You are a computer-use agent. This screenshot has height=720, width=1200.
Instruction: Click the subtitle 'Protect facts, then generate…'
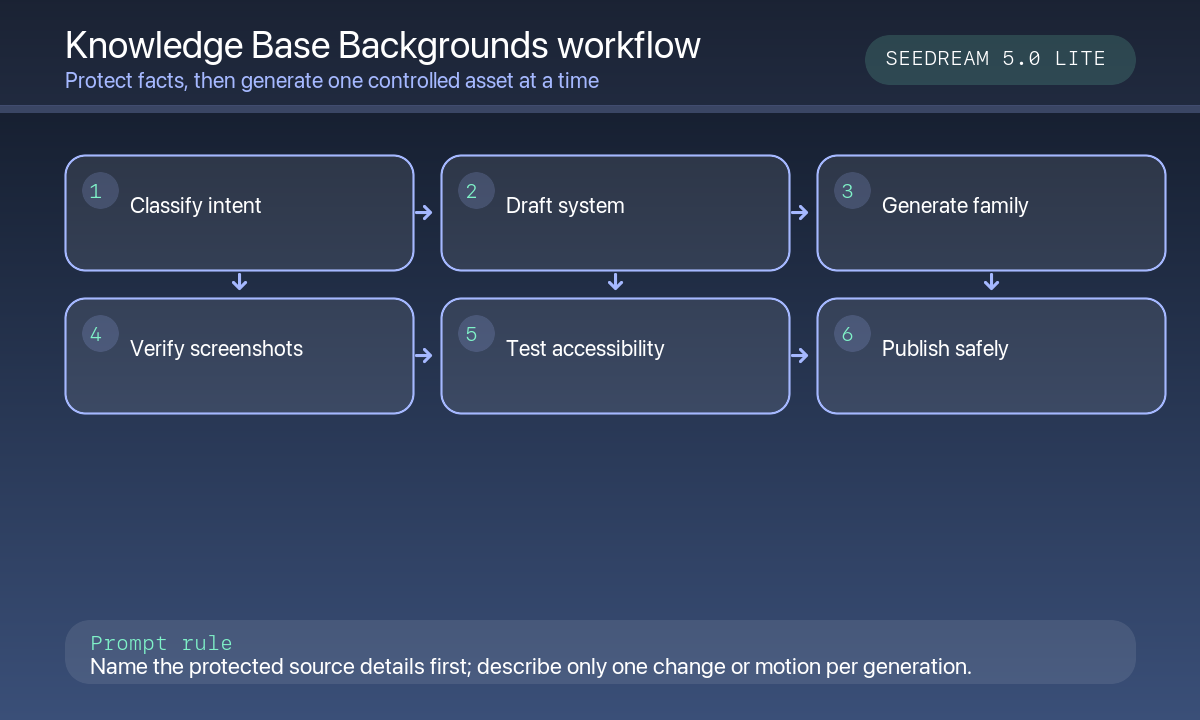pyautogui.click(x=332, y=80)
